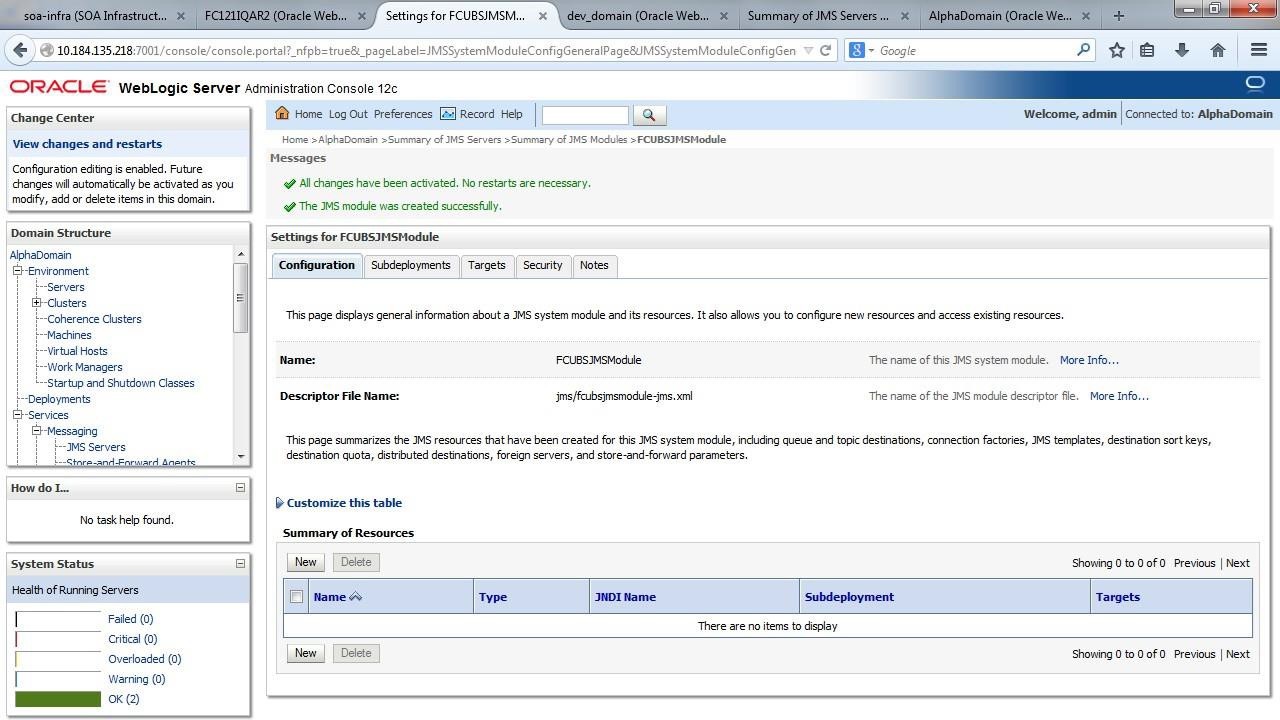
Task: Collapse the Messaging tree node
Action: [36, 431]
